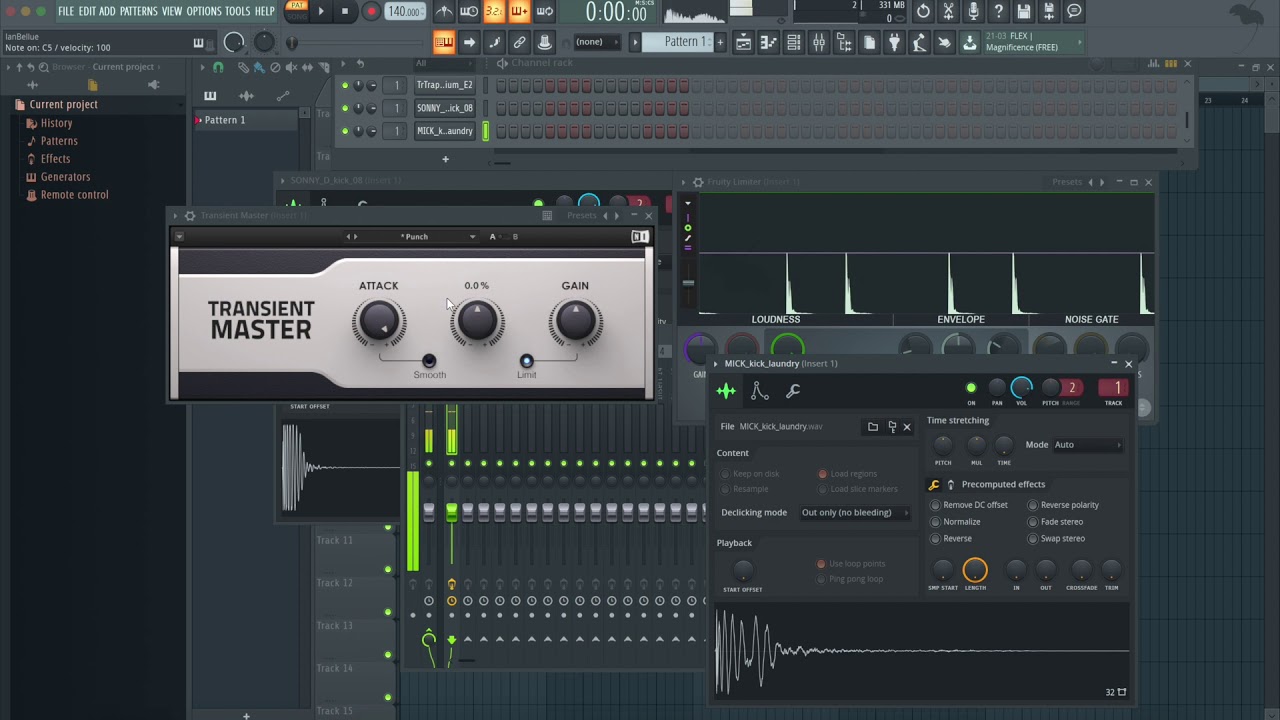Open the EDIT menu
This screenshot has width=1280, height=720.
(87, 11)
